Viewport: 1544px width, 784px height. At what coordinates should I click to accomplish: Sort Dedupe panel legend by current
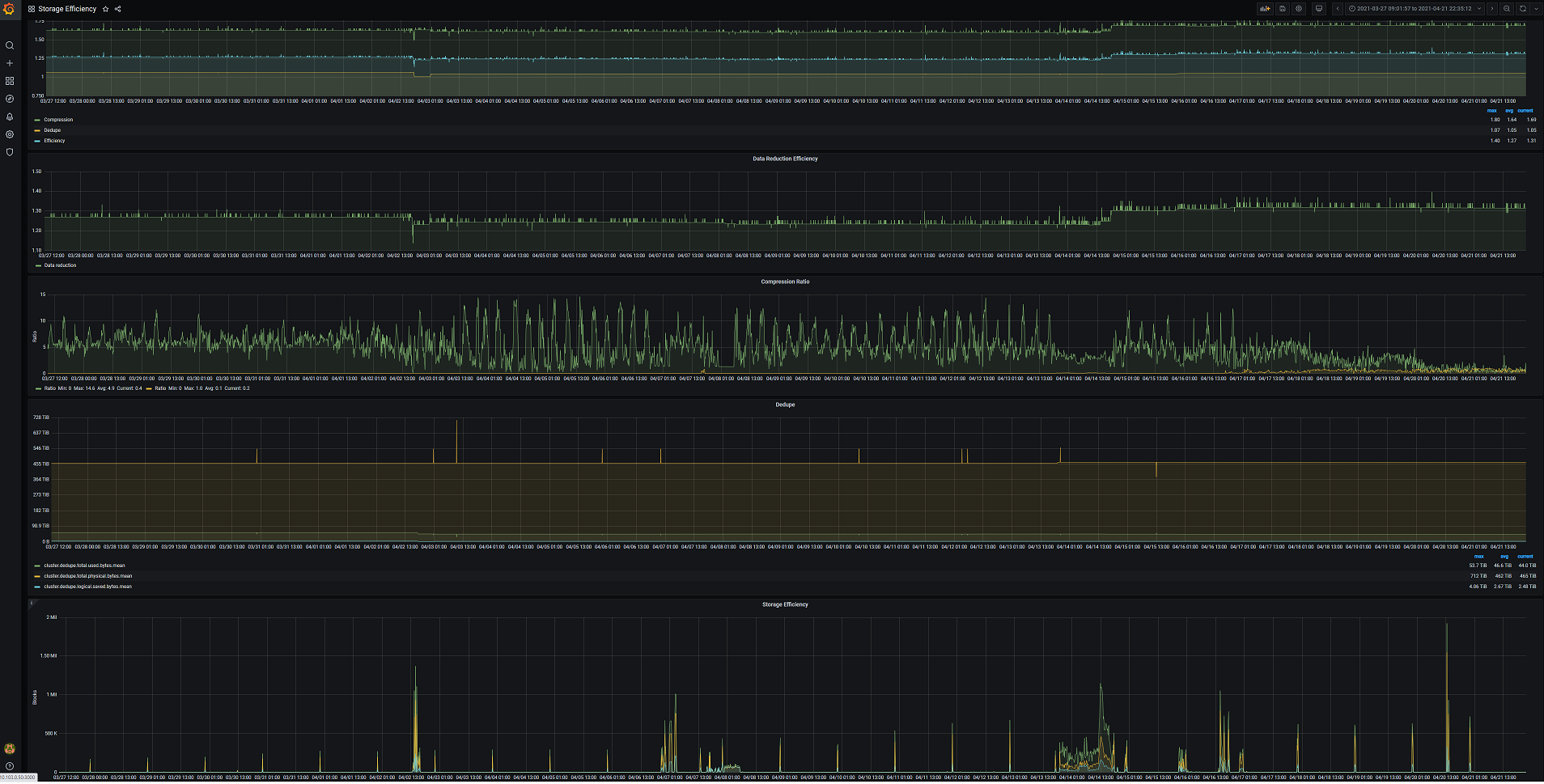[1525, 557]
